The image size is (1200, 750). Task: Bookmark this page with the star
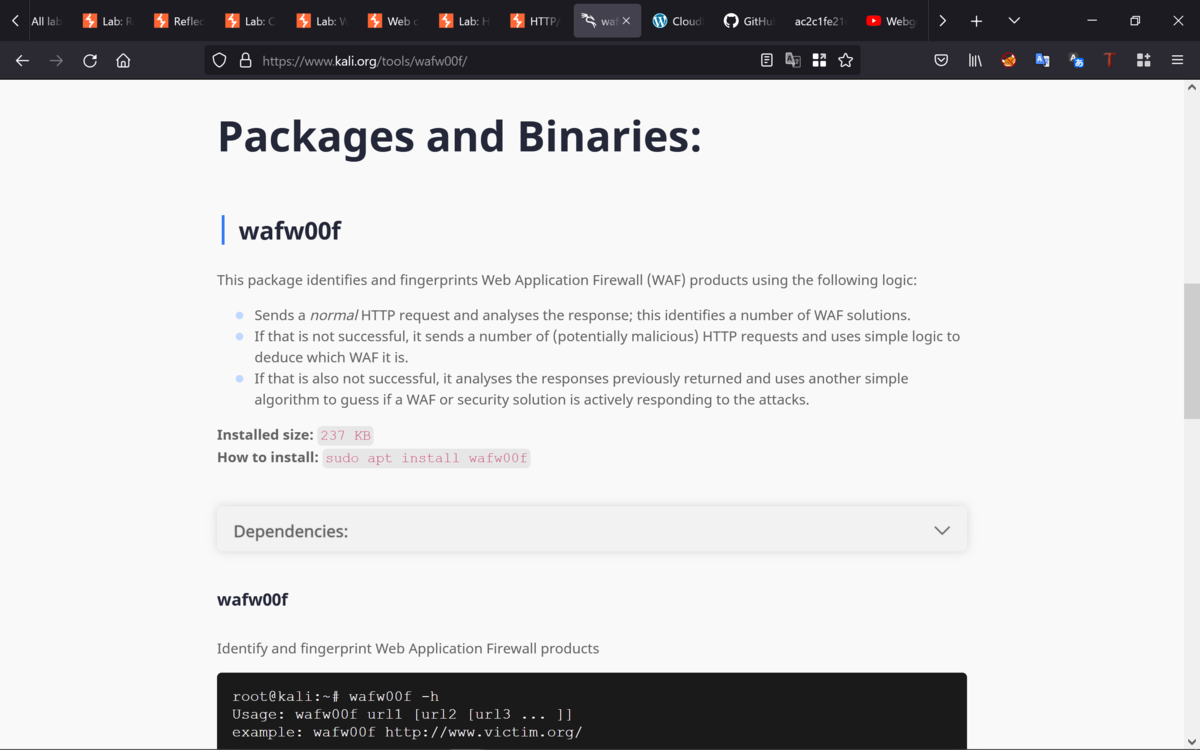click(846, 61)
